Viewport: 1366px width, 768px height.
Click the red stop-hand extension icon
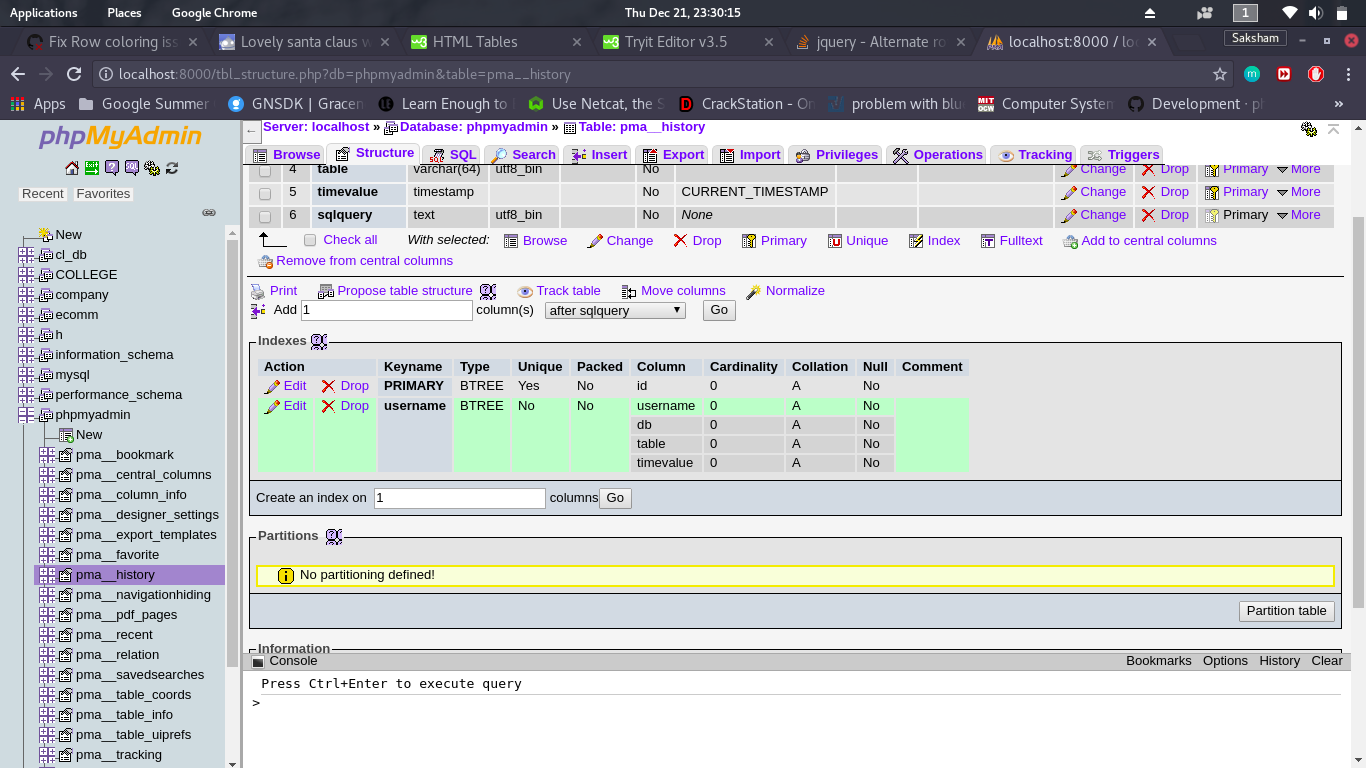(x=1317, y=74)
